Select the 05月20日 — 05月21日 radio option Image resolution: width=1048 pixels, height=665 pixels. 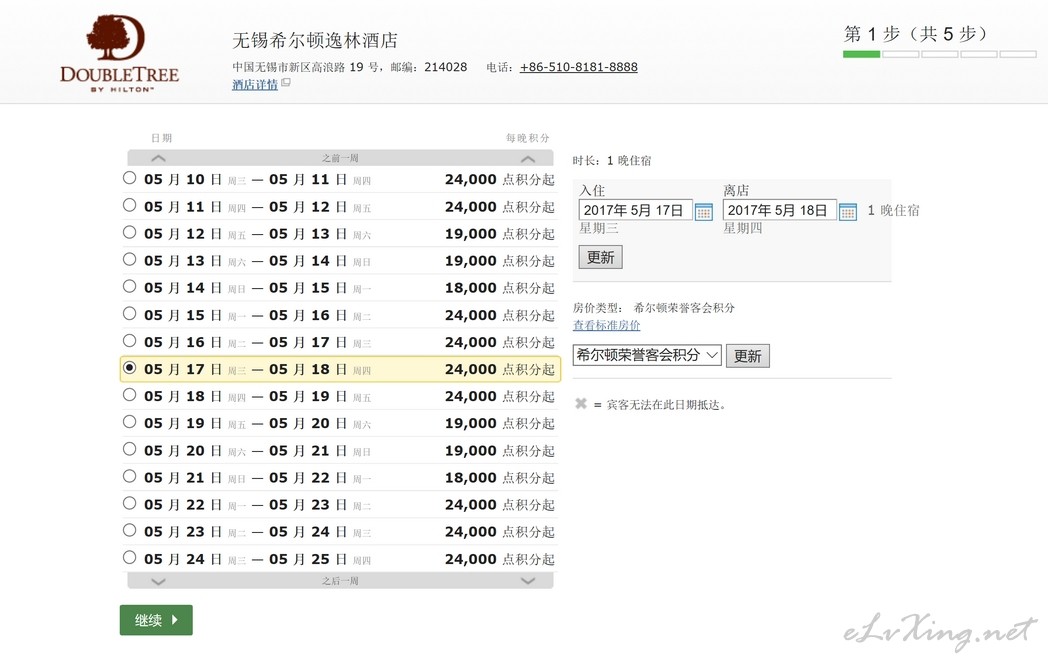click(x=130, y=449)
